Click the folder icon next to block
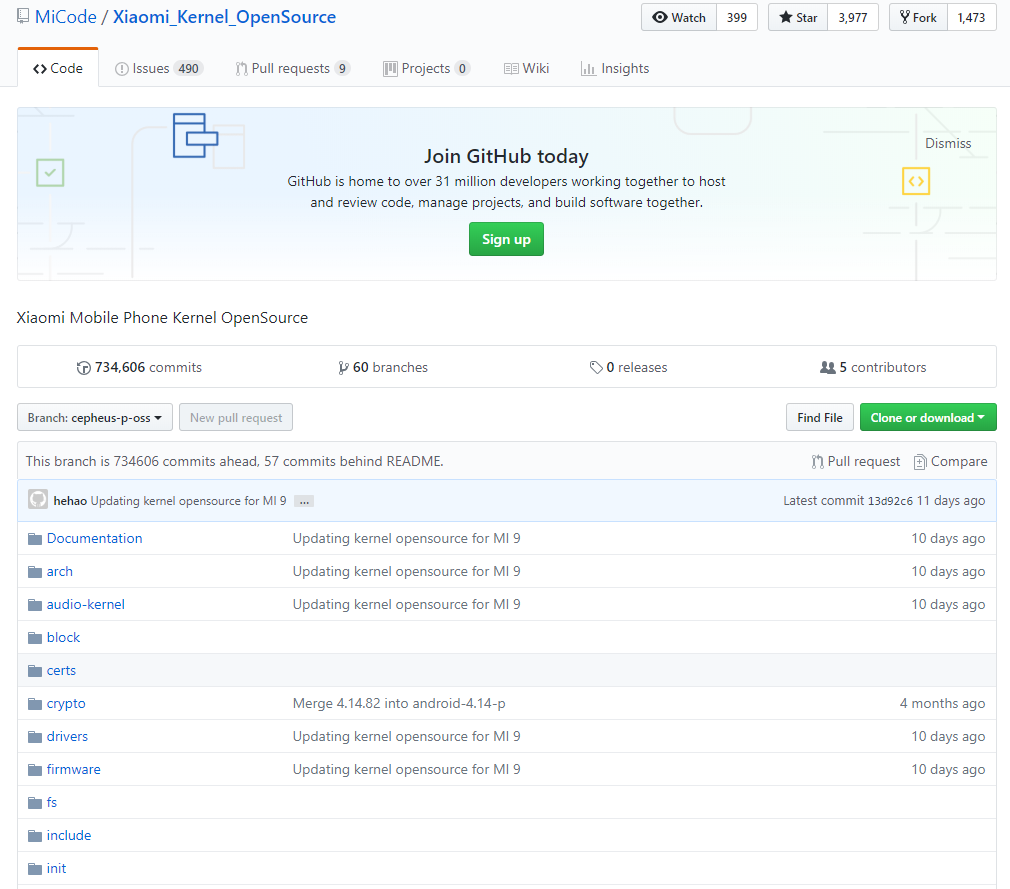This screenshot has width=1010, height=889. click(35, 638)
